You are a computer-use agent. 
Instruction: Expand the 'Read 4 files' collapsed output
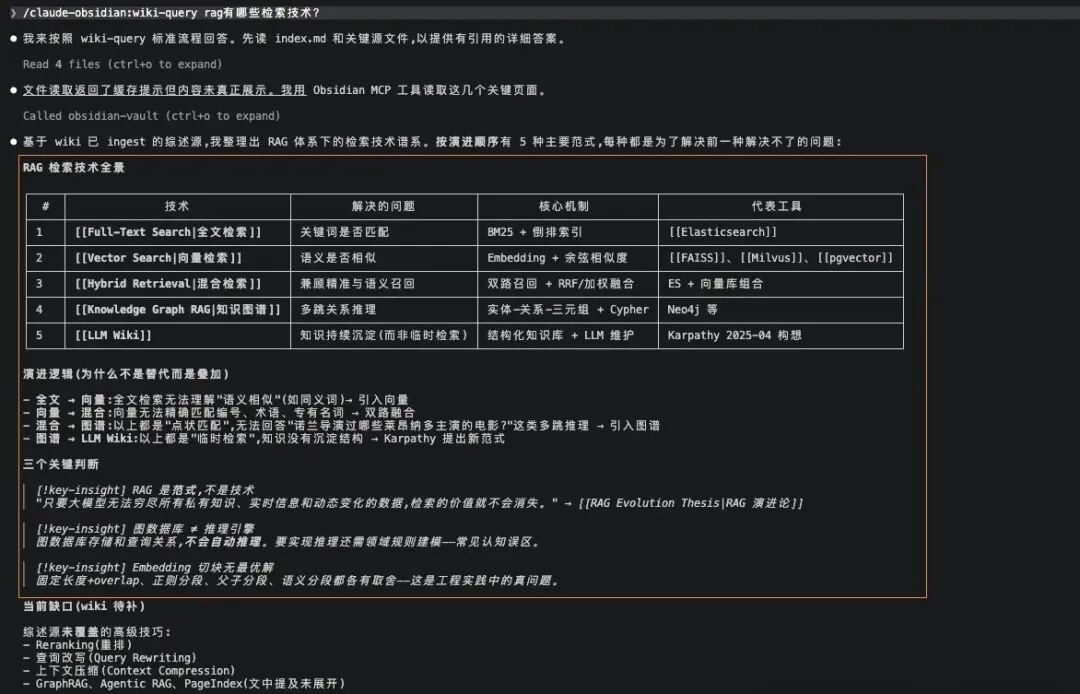pyautogui.click(x=123, y=64)
